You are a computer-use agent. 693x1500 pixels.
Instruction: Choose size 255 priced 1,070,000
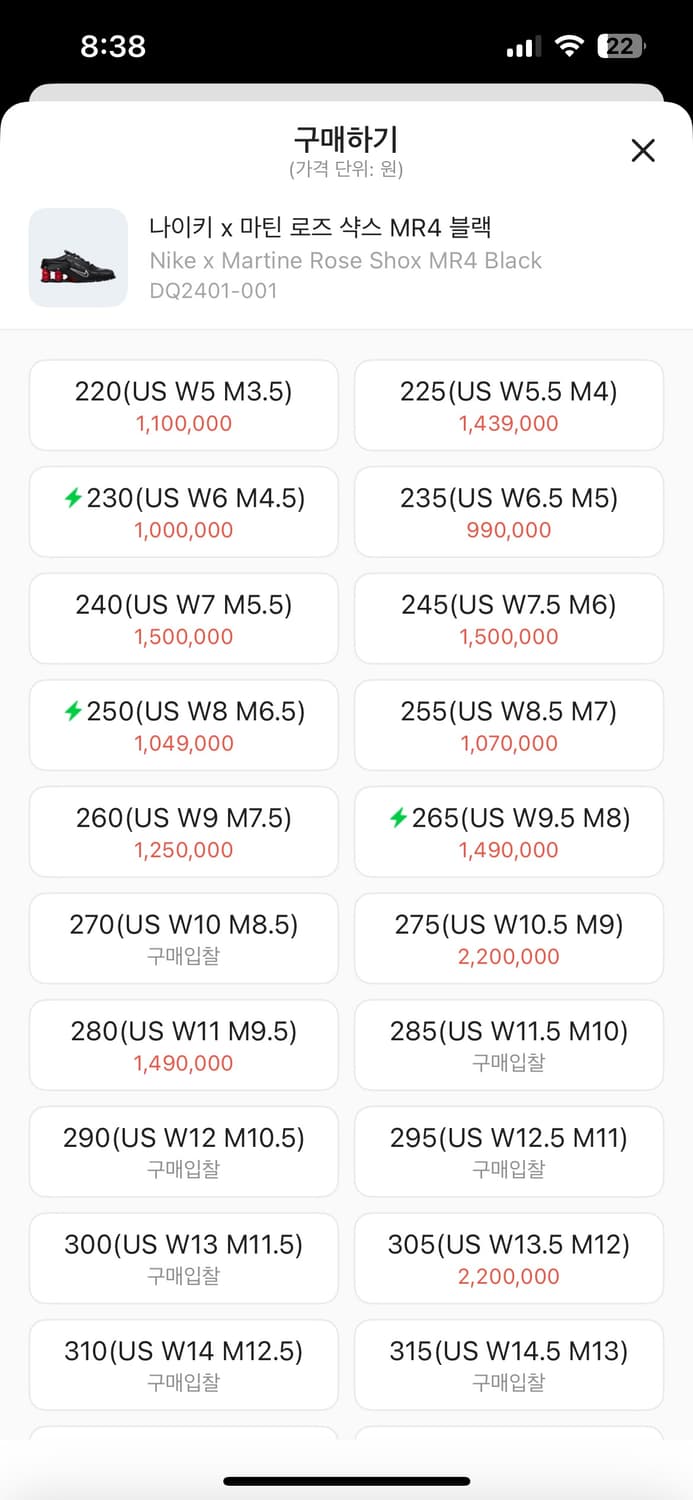(508, 725)
